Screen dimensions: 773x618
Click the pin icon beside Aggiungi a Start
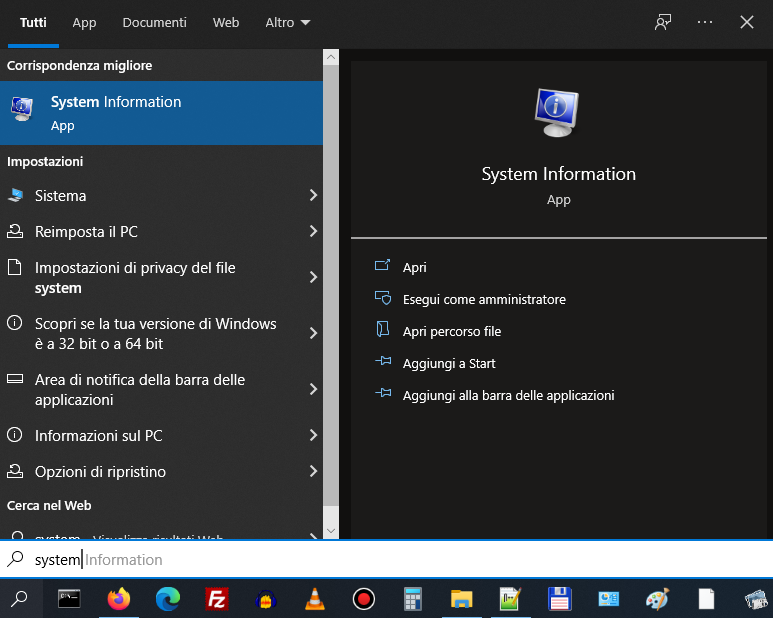click(383, 361)
